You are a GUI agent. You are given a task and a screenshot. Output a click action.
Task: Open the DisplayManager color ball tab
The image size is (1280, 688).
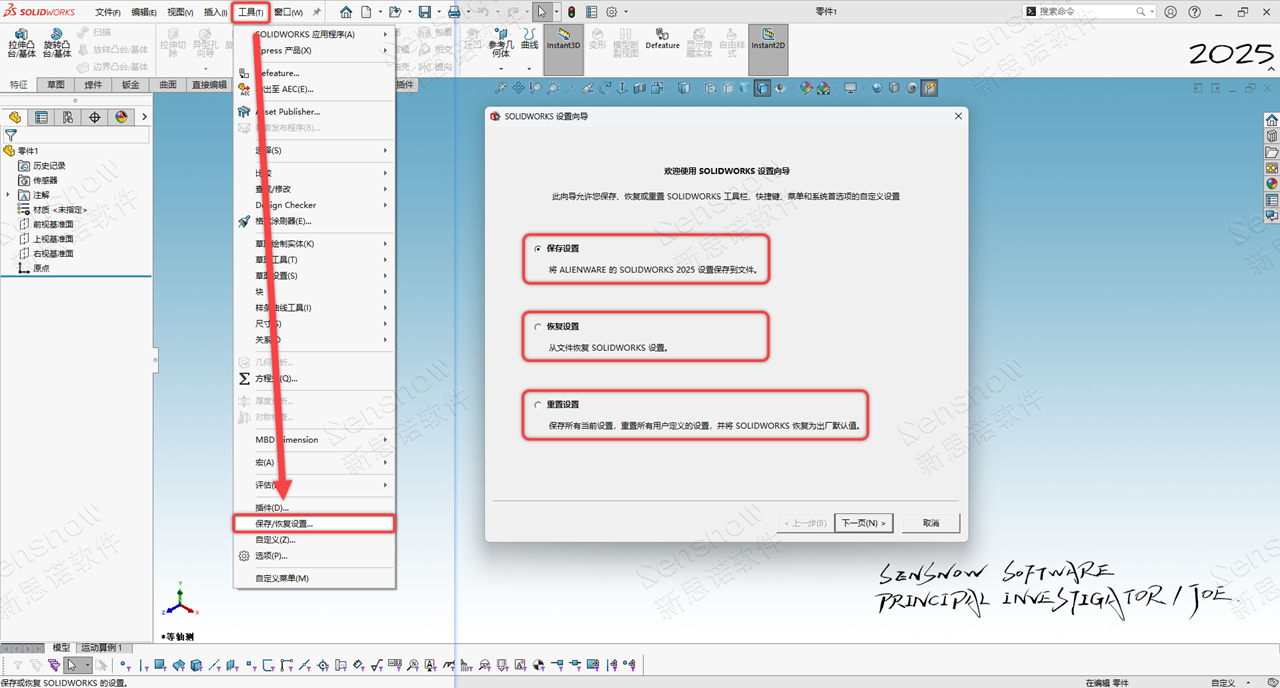[x=121, y=117]
